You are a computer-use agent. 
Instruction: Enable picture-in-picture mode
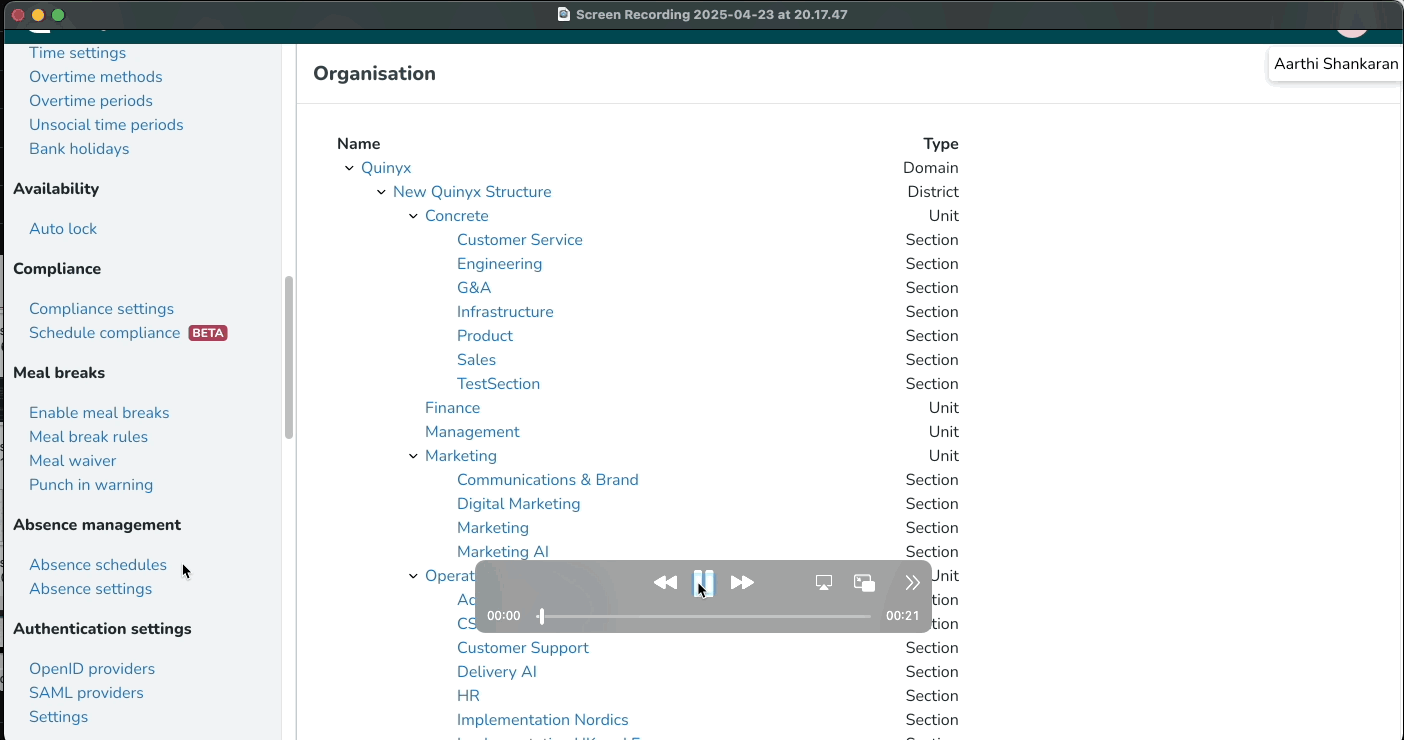865,583
